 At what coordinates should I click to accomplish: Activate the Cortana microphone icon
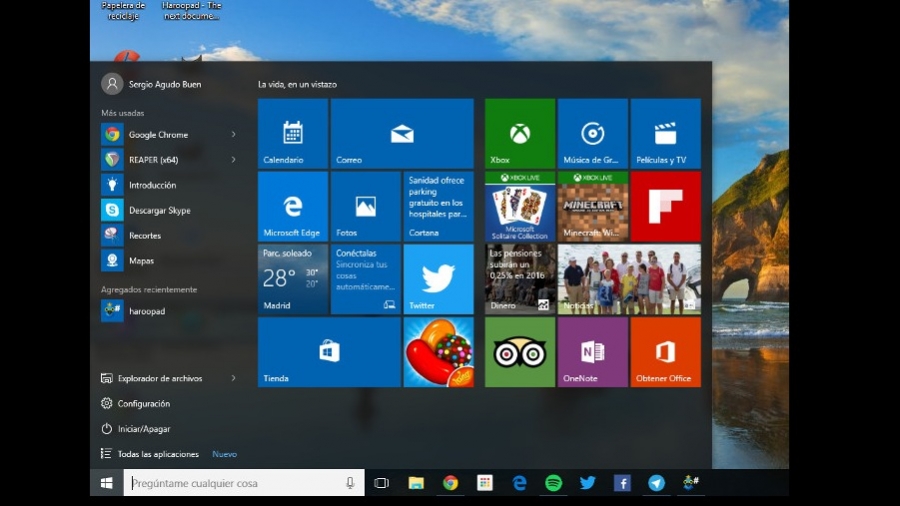350,483
